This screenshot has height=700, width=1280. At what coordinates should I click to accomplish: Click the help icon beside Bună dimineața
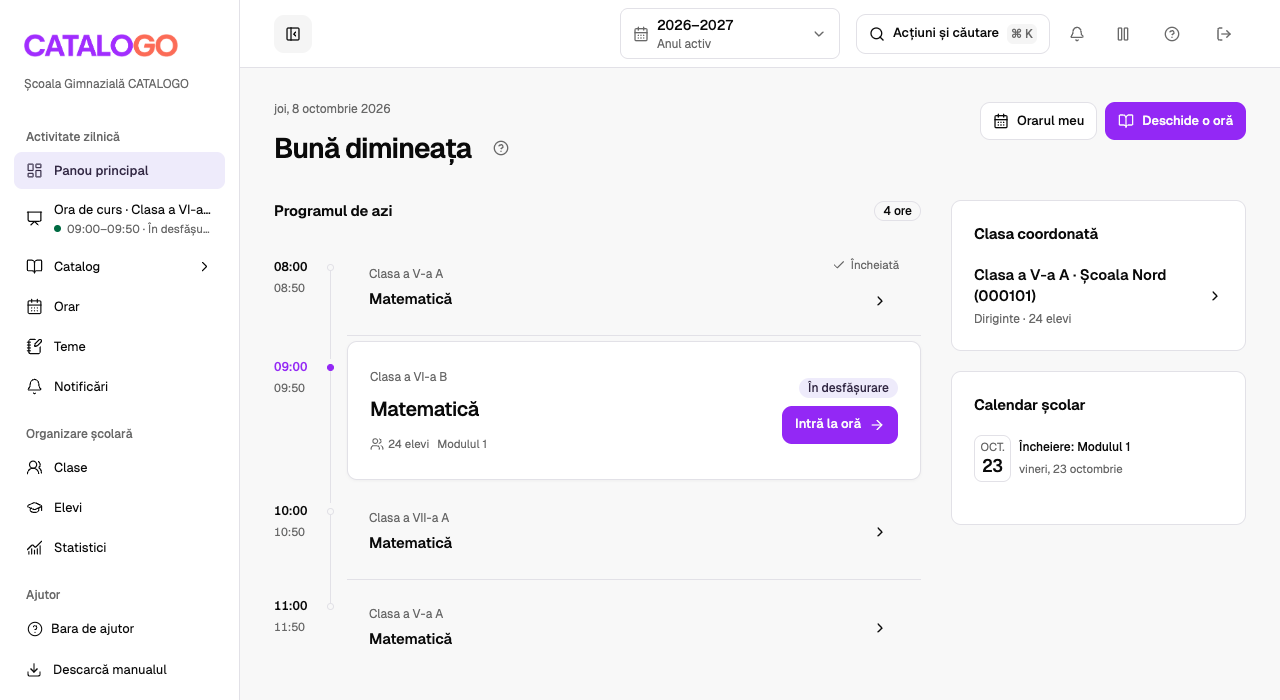[501, 148]
